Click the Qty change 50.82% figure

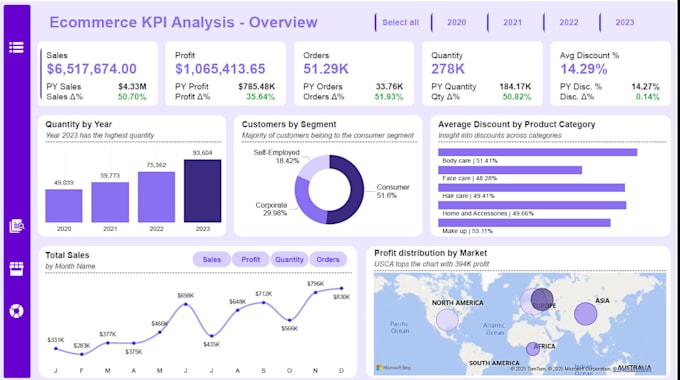pos(517,97)
